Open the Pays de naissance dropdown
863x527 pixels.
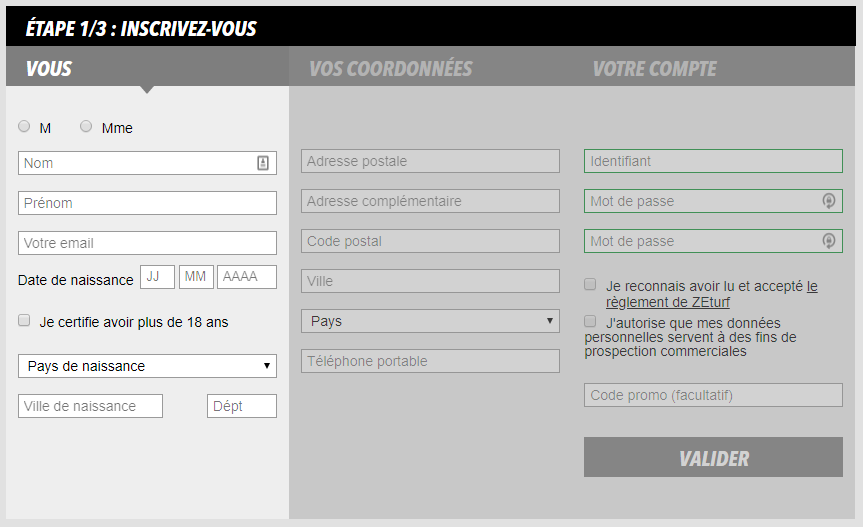[x=147, y=366]
